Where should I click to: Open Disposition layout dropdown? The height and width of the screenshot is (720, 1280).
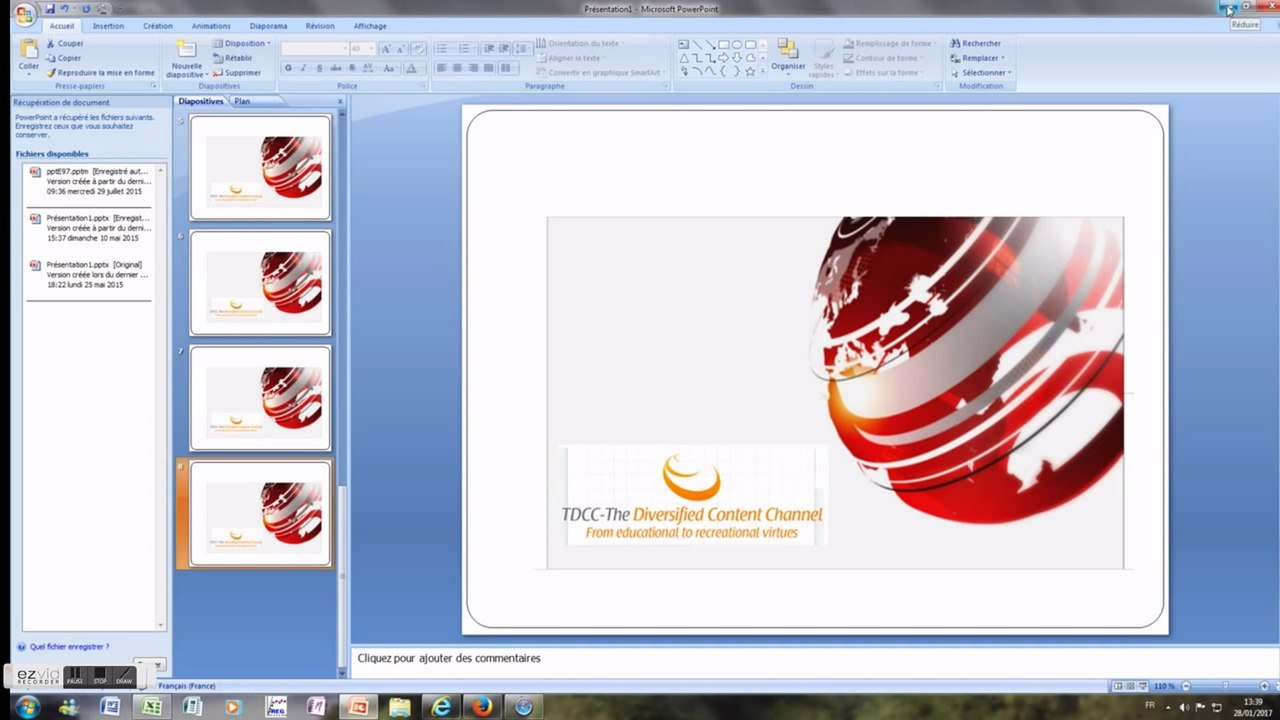(x=241, y=44)
